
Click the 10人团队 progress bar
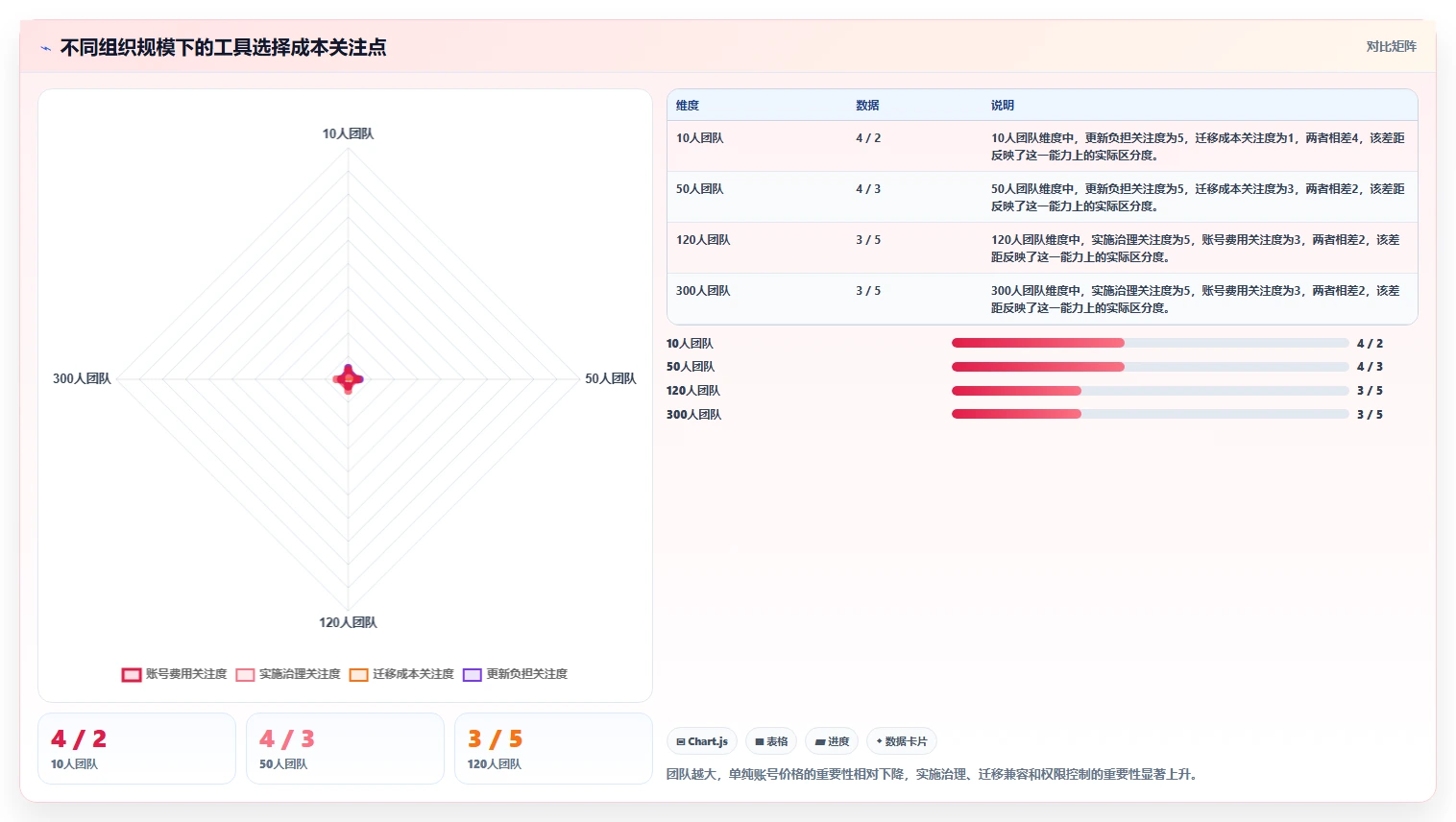(x=1151, y=343)
